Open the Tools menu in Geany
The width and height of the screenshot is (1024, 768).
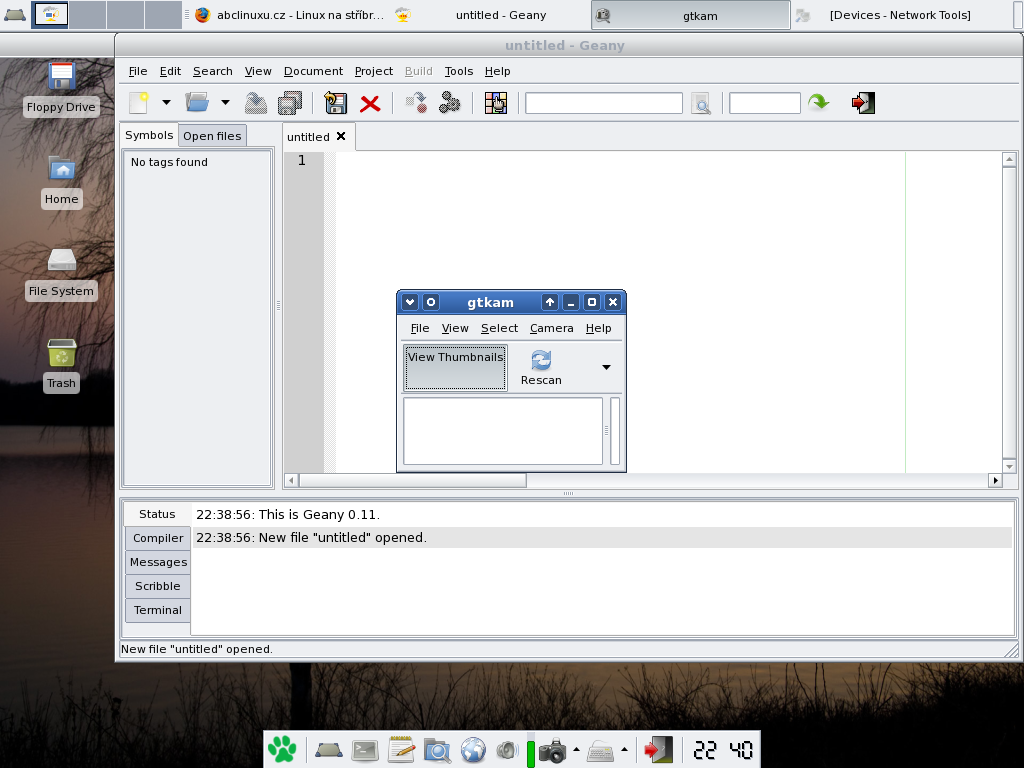point(458,71)
